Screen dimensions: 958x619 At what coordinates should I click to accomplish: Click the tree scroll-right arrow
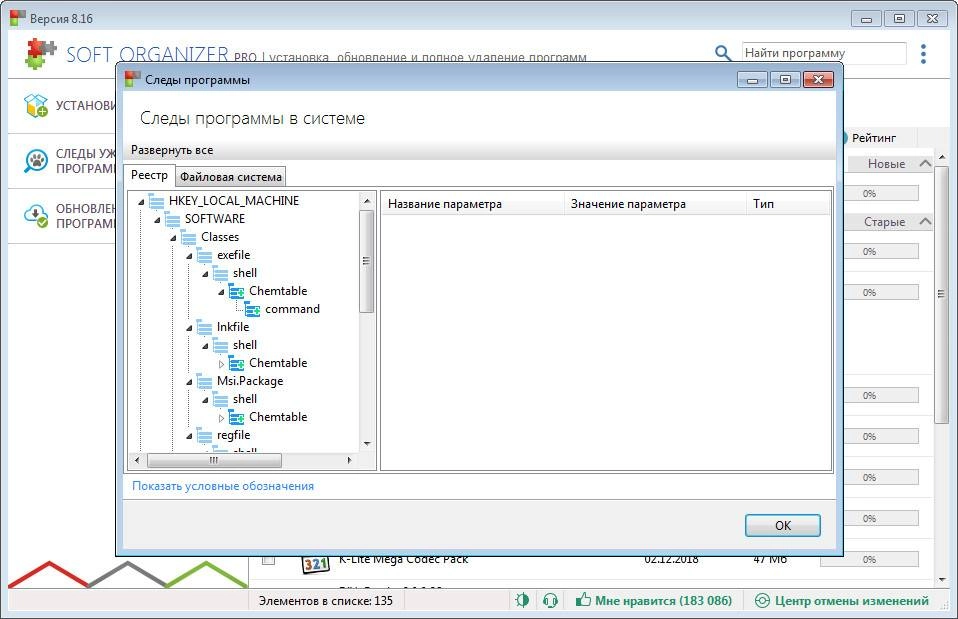point(349,460)
